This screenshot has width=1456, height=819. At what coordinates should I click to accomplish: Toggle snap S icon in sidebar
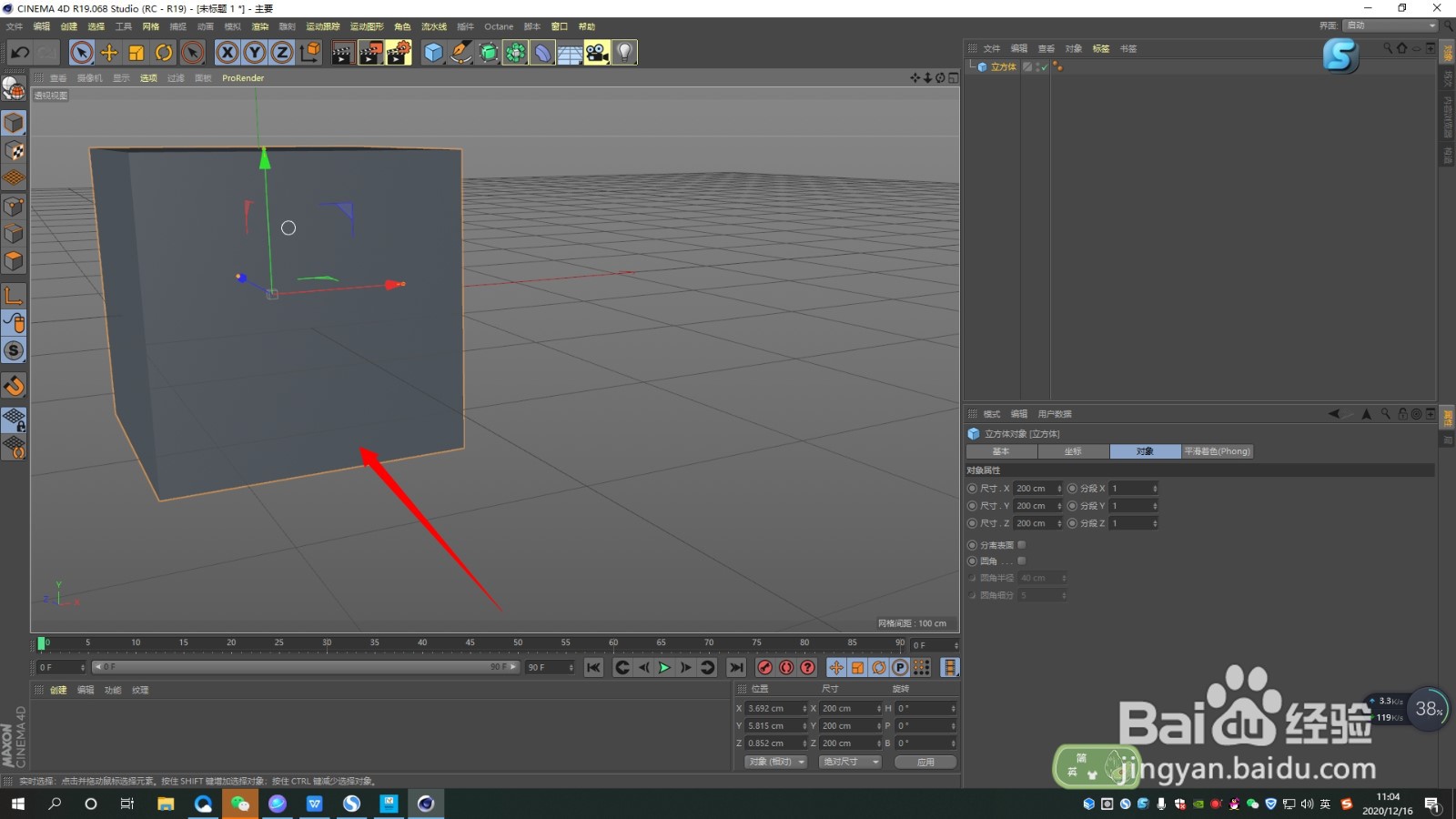coord(14,351)
